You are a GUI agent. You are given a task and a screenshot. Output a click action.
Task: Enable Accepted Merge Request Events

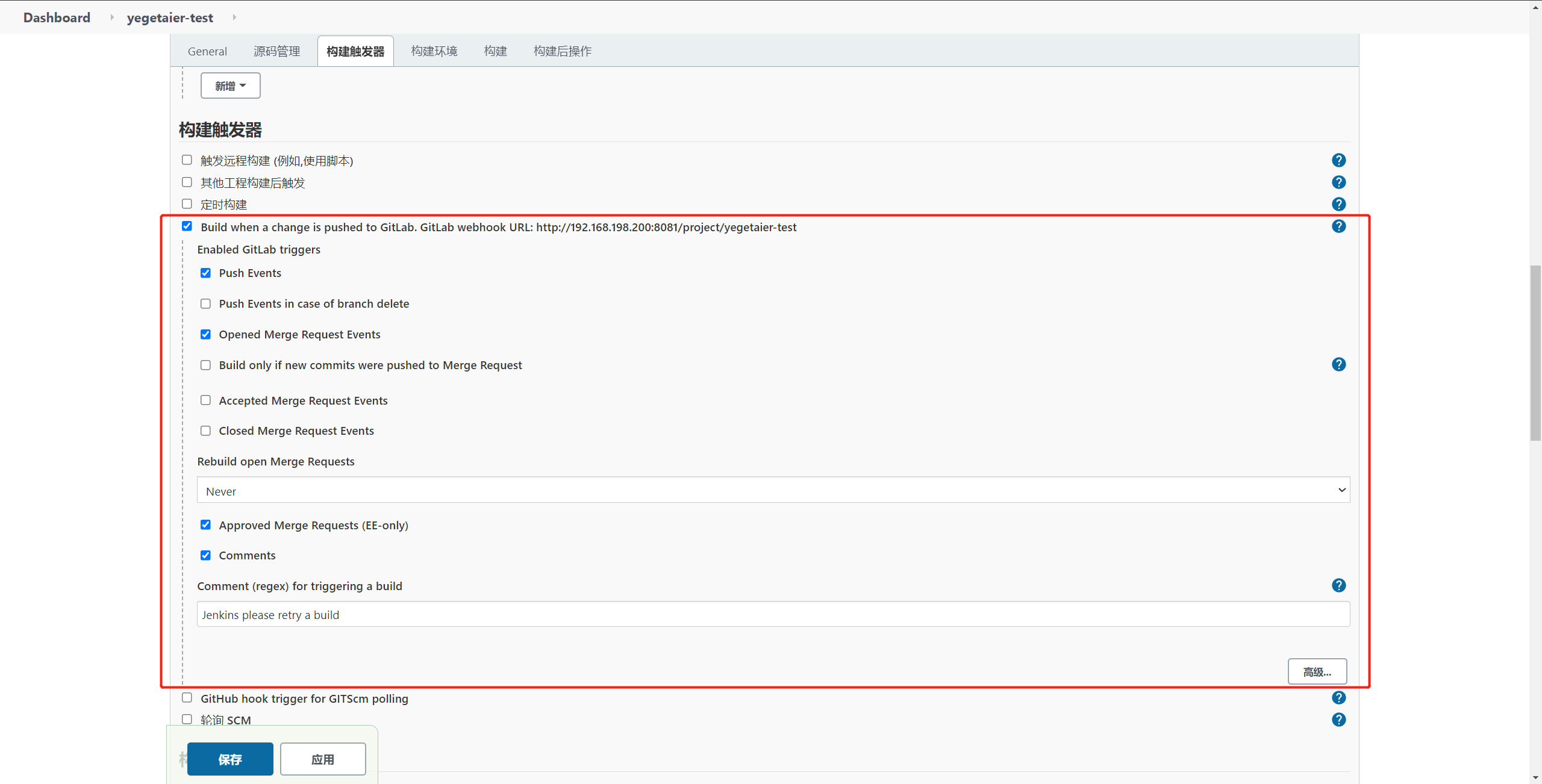tap(205, 400)
